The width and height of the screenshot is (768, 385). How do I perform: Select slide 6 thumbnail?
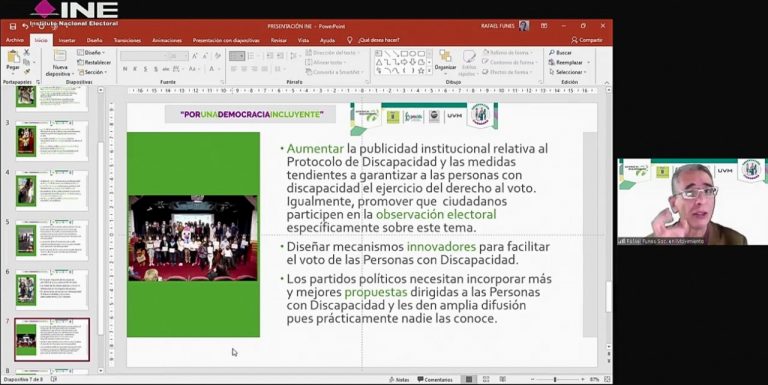click(x=51, y=290)
